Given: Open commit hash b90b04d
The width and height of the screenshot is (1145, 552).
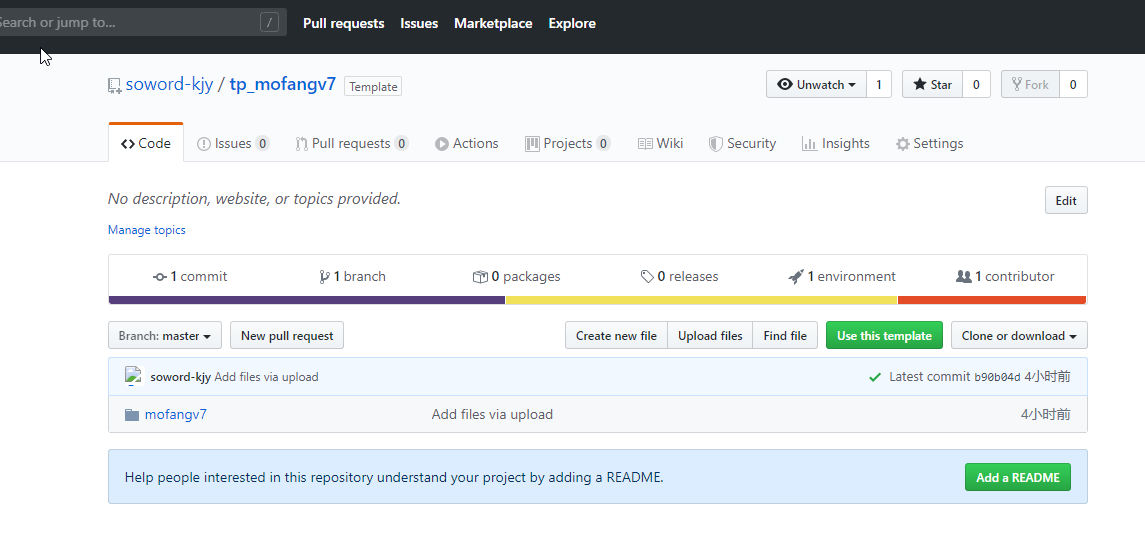Looking at the screenshot, I should pyautogui.click(x=997, y=377).
